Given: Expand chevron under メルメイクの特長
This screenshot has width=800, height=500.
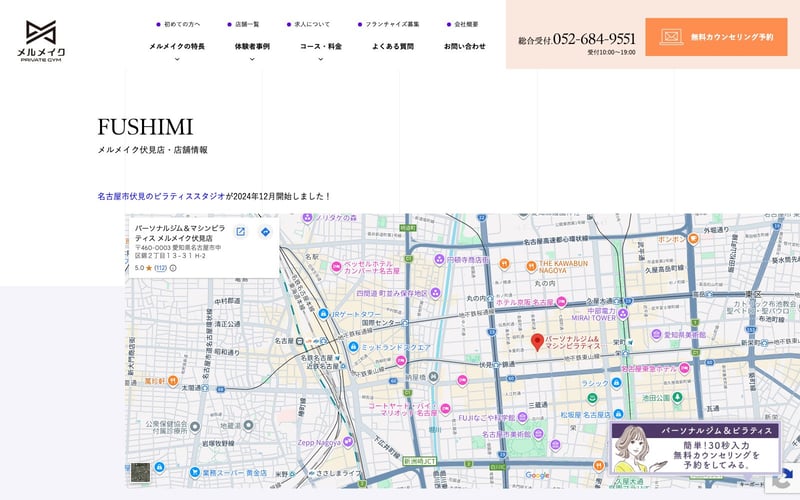Looking at the screenshot, I should (x=177, y=59).
